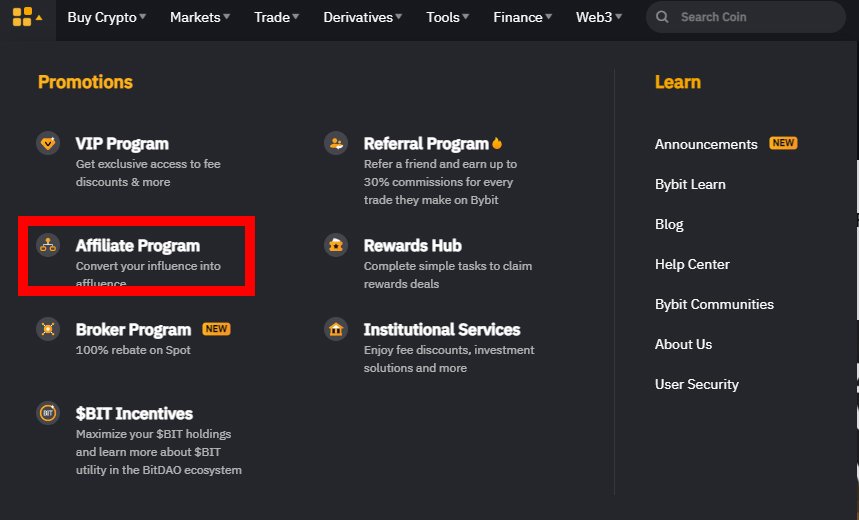Image resolution: width=859 pixels, height=520 pixels.
Task: Click the Learn section heading
Action: (x=678, y=82)
